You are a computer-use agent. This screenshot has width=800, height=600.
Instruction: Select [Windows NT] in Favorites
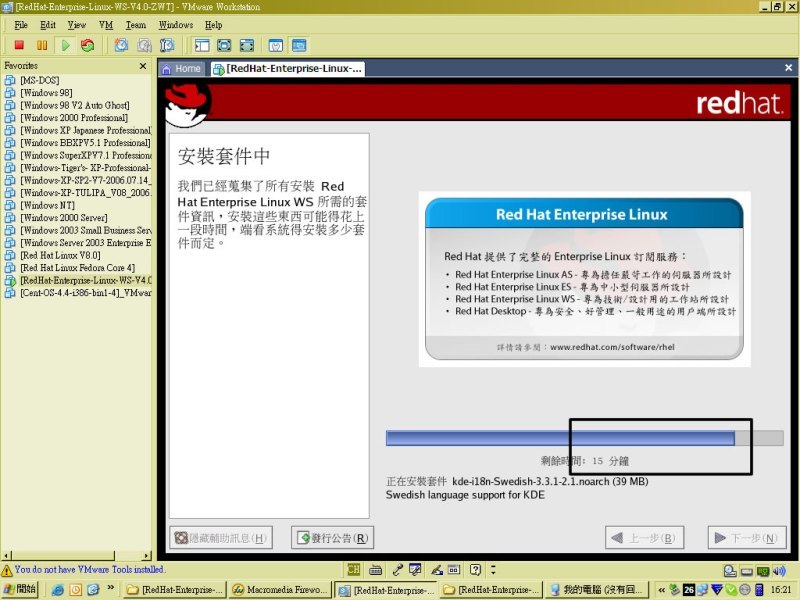tap(47, 205)
